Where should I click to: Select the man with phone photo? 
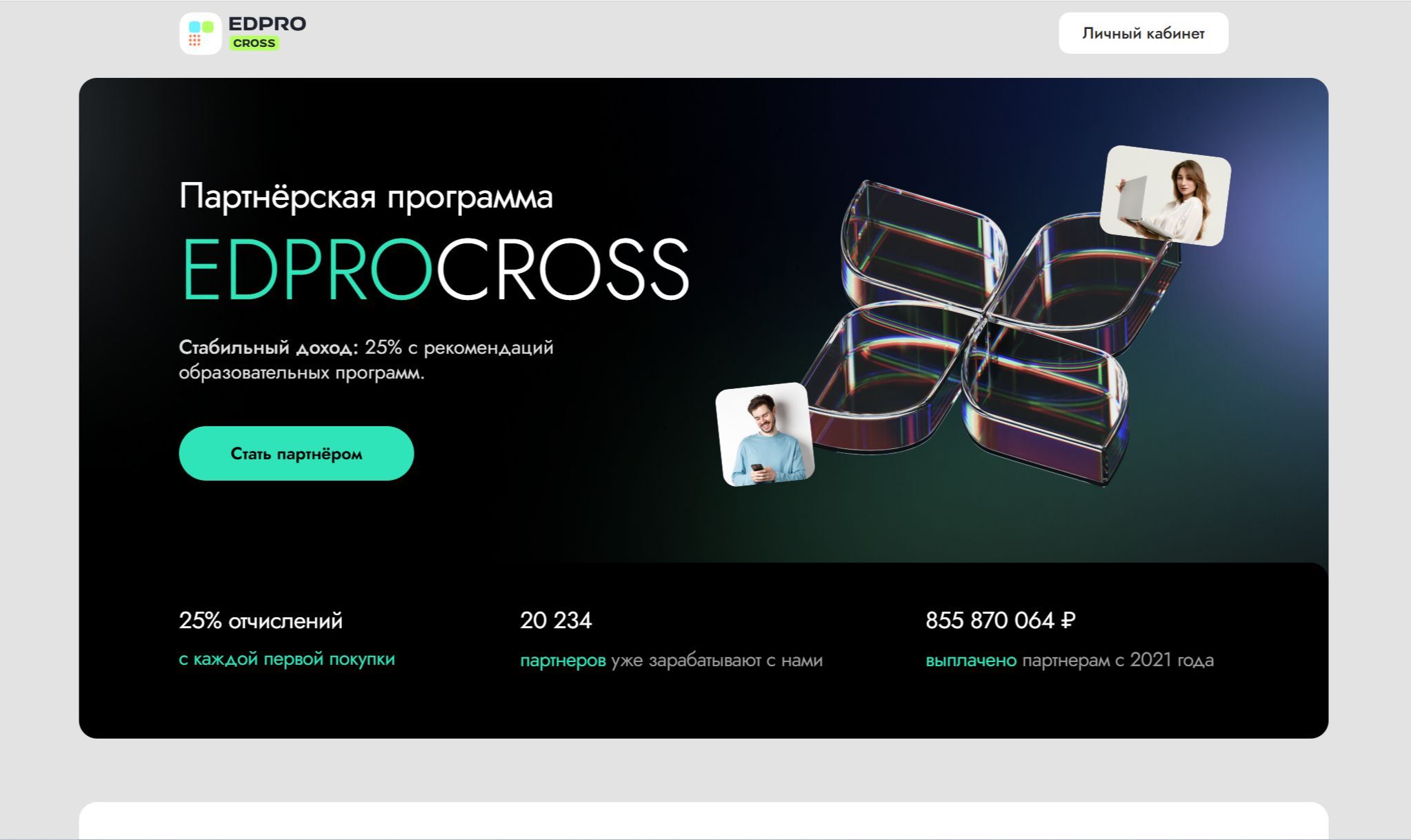765,434
